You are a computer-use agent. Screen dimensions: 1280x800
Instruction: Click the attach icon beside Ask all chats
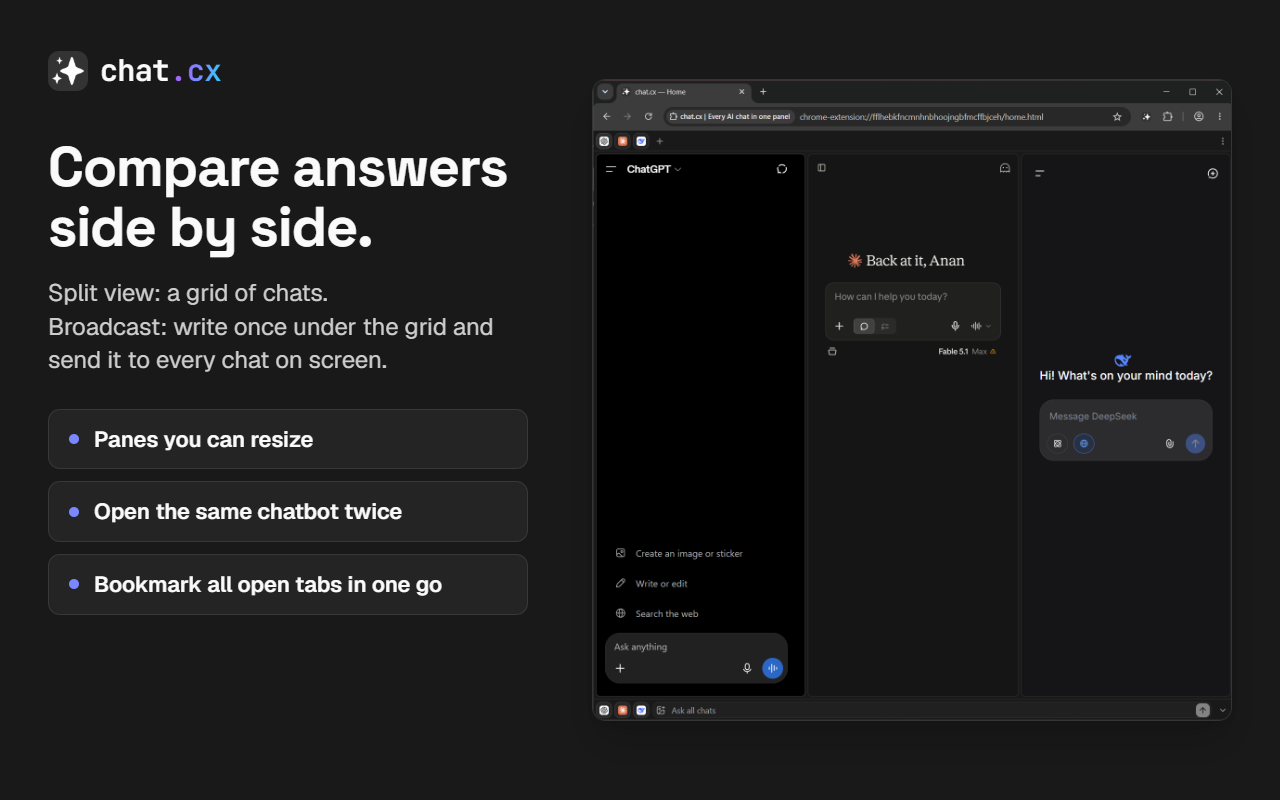tap(661, 710)
